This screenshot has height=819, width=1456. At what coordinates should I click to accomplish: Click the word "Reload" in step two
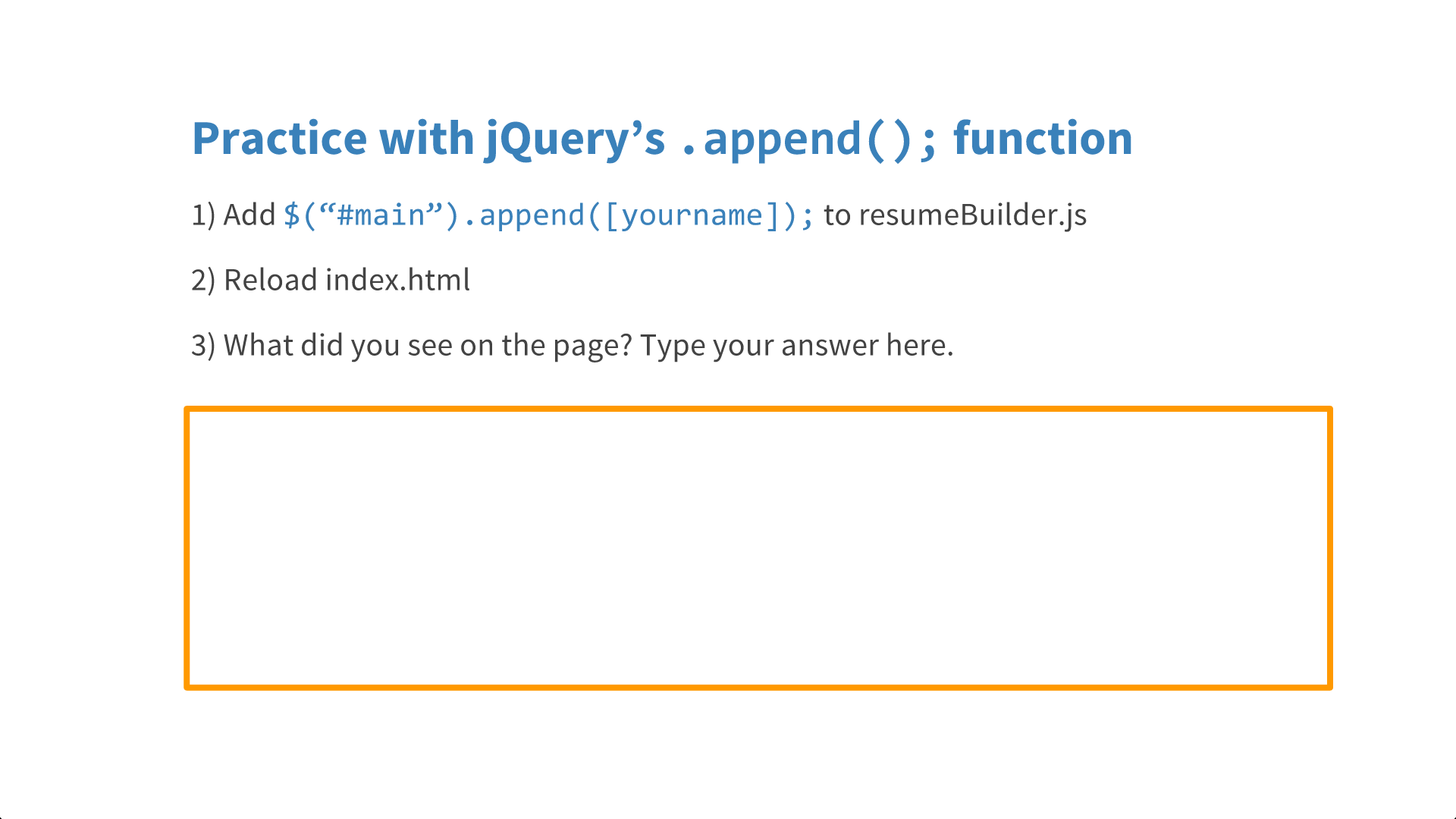click(x=271, y=281)
